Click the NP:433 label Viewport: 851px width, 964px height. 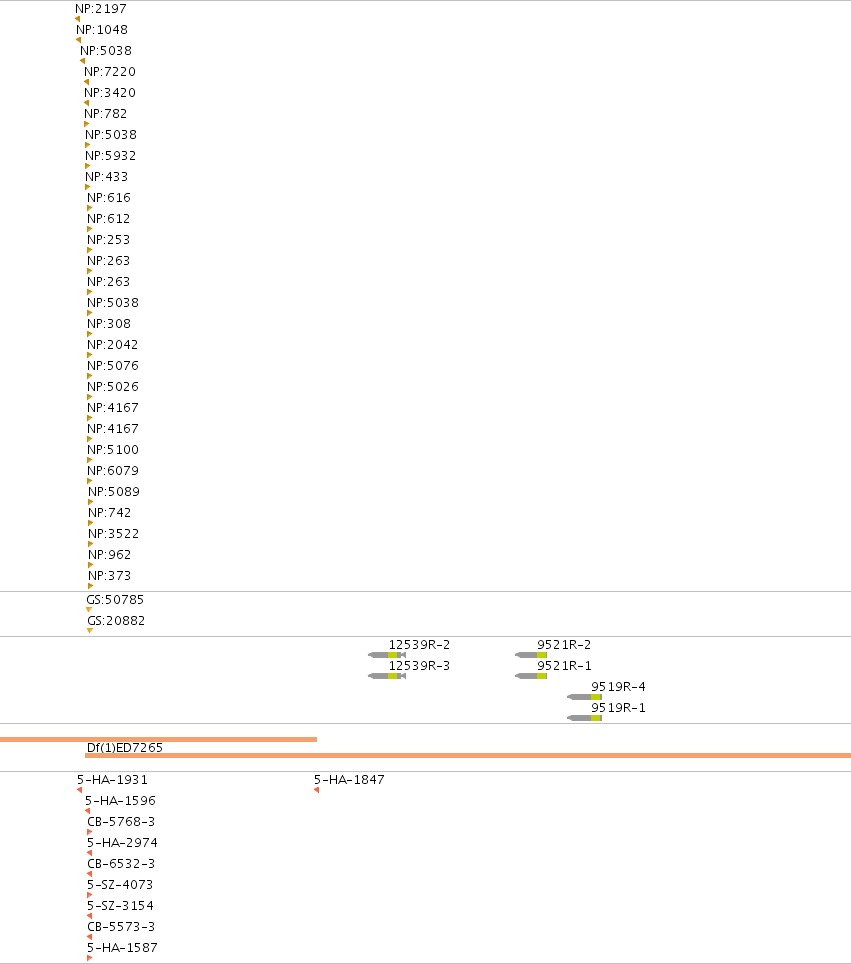coord(107,176)
